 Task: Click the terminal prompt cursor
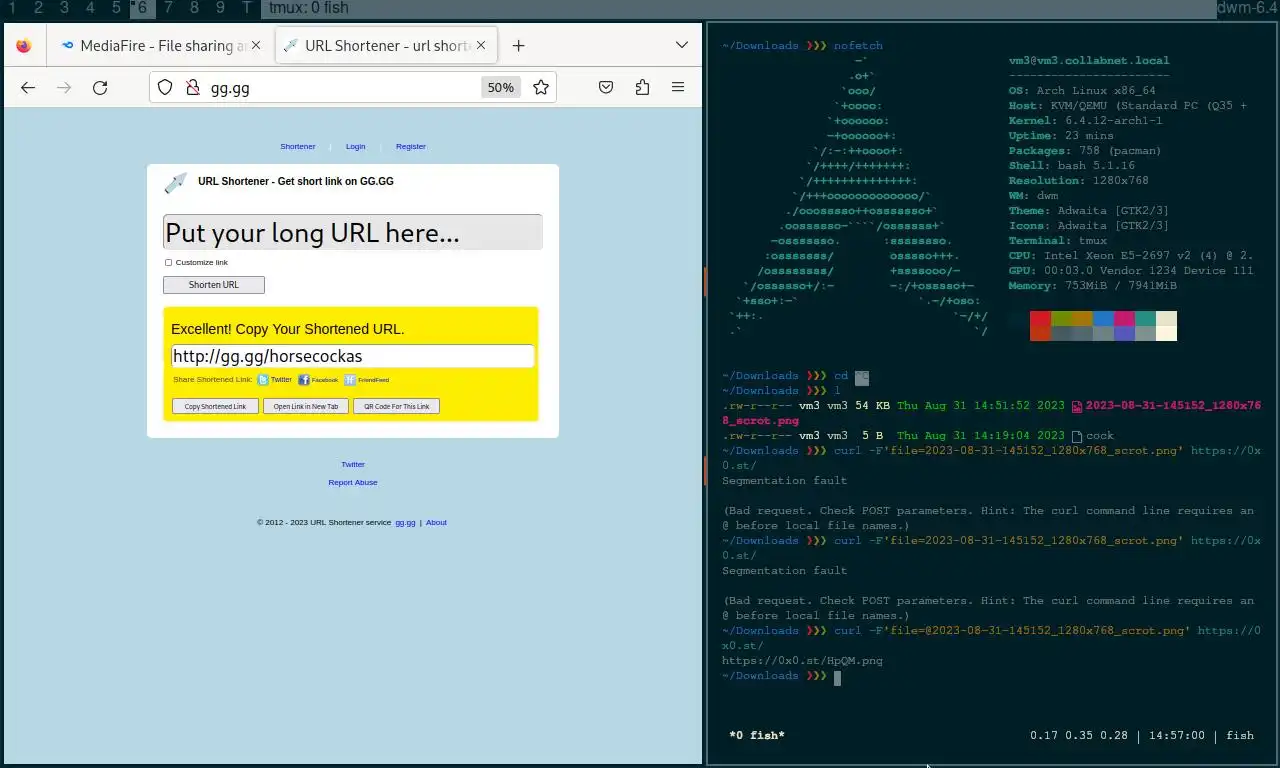pyautogui.click(x=837, y=677)
